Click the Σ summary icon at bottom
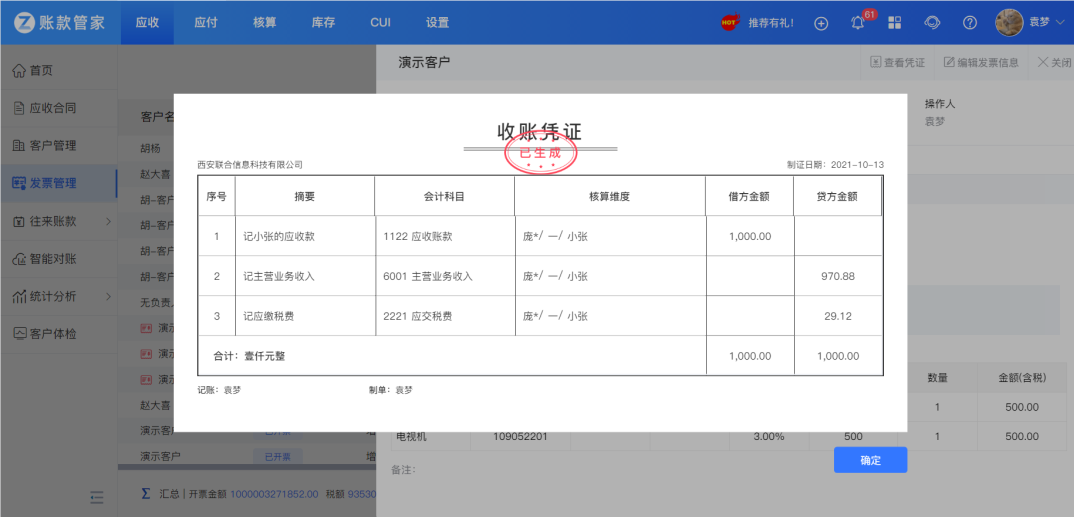1074x517 pixels. [145, 494]
